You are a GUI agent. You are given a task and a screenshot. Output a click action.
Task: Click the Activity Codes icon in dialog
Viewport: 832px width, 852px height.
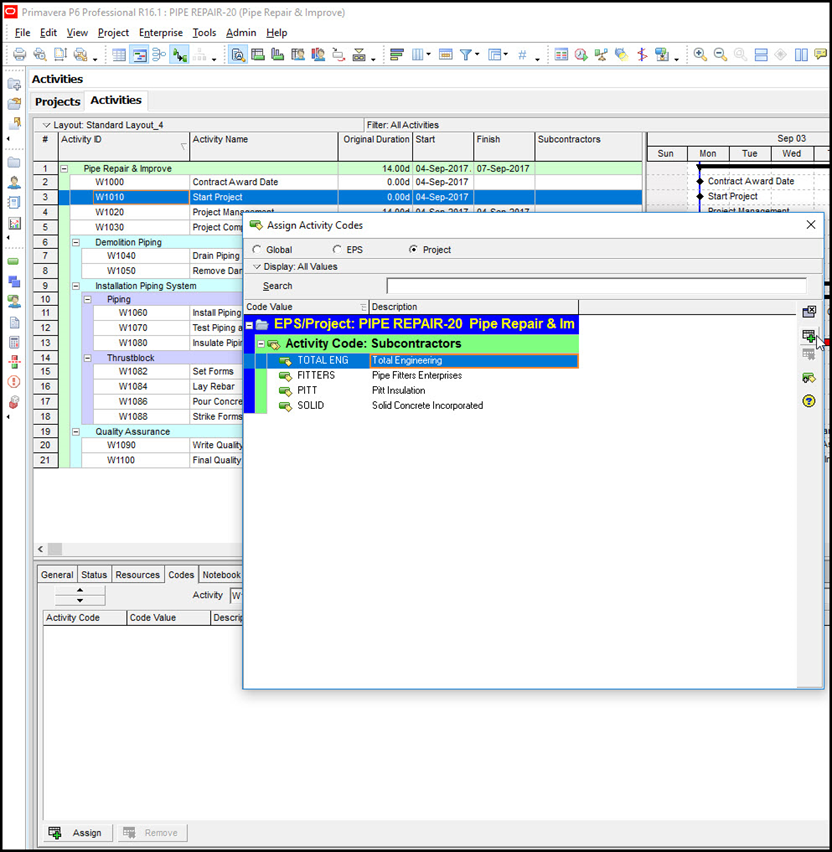pyautogui.click(x=809, y=377)
